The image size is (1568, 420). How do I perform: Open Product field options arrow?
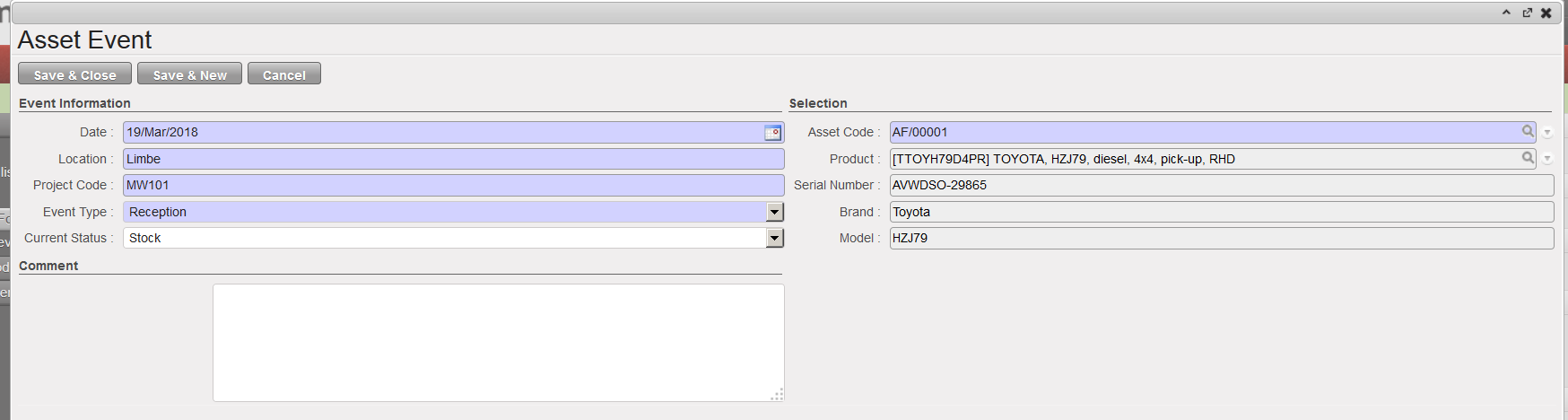[x=1547, y=159]
